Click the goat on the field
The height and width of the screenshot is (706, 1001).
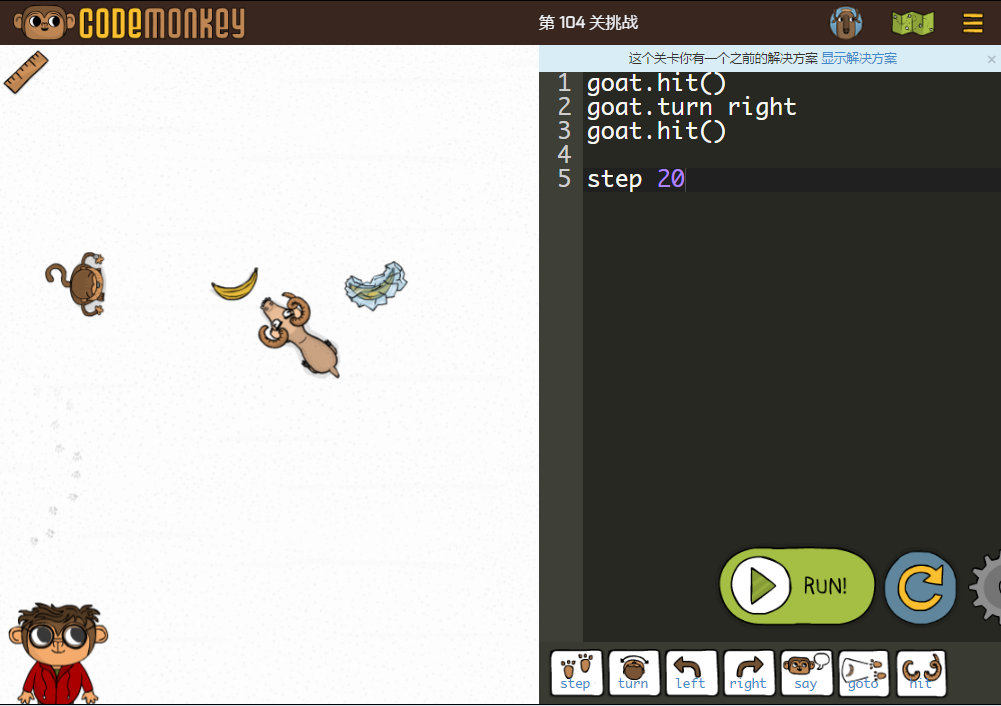[x=298, y=335]
